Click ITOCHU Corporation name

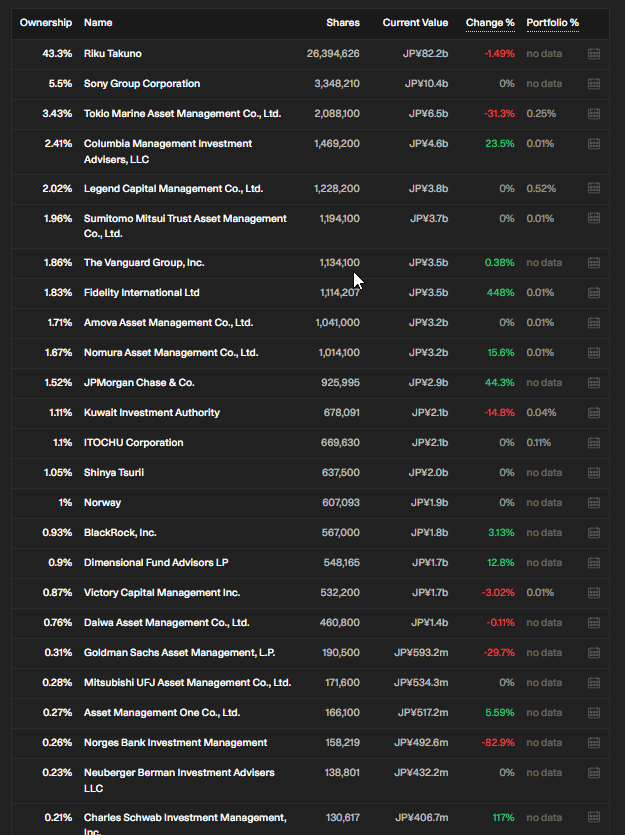point(134,443)
